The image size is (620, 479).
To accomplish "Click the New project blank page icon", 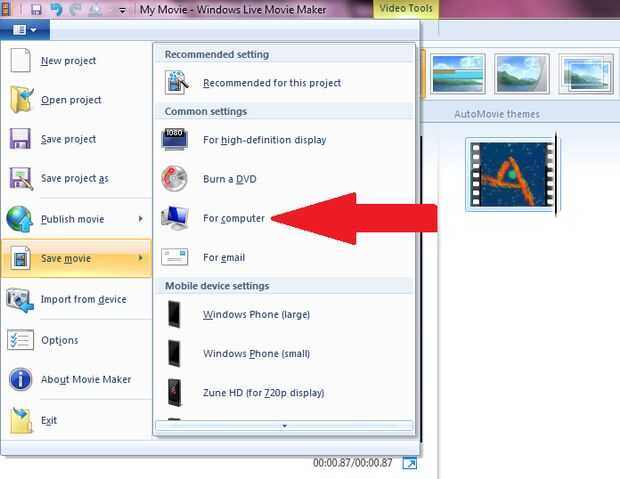I will (20, 61).
